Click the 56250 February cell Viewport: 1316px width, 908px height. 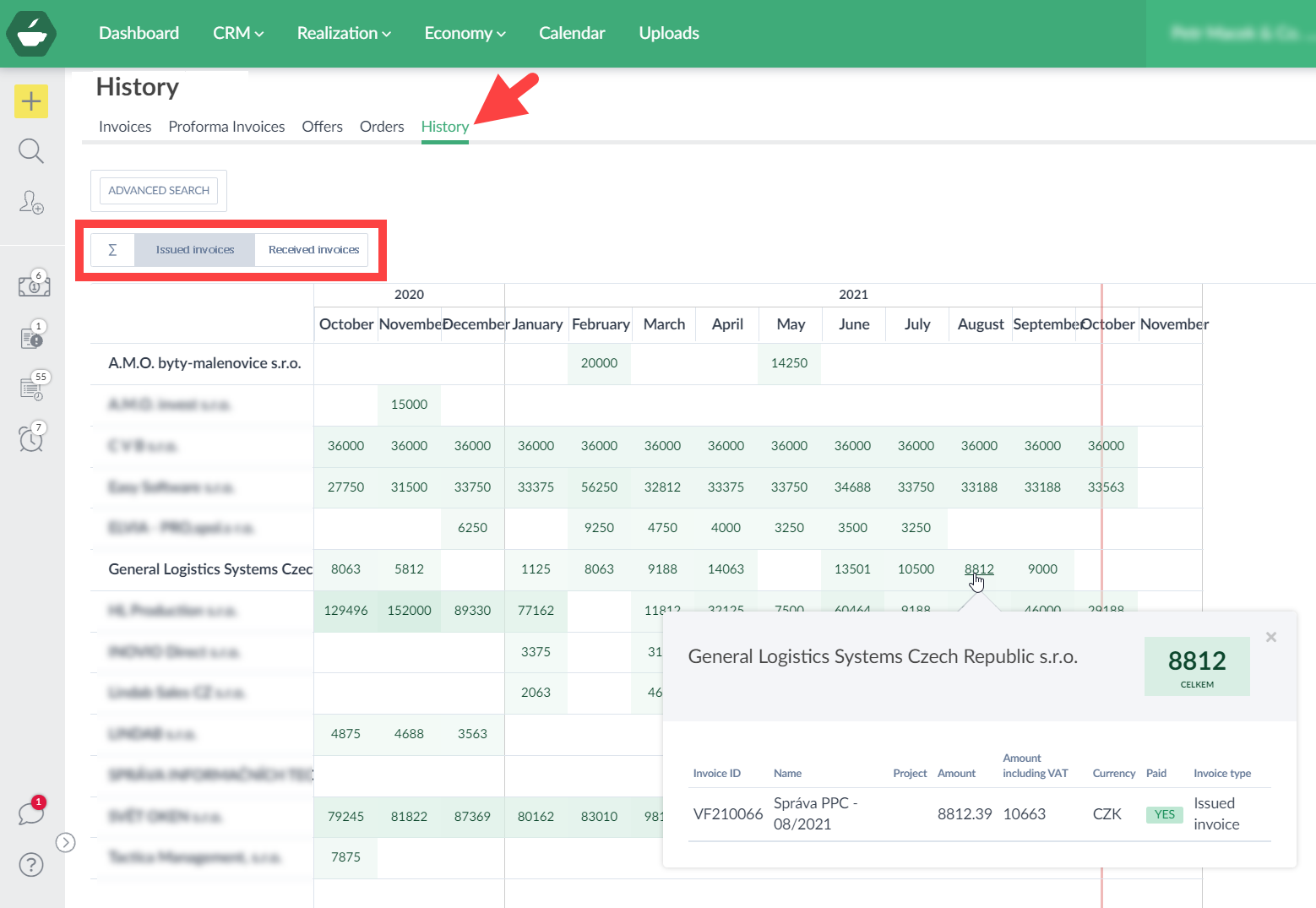click(x=599, y=487)
